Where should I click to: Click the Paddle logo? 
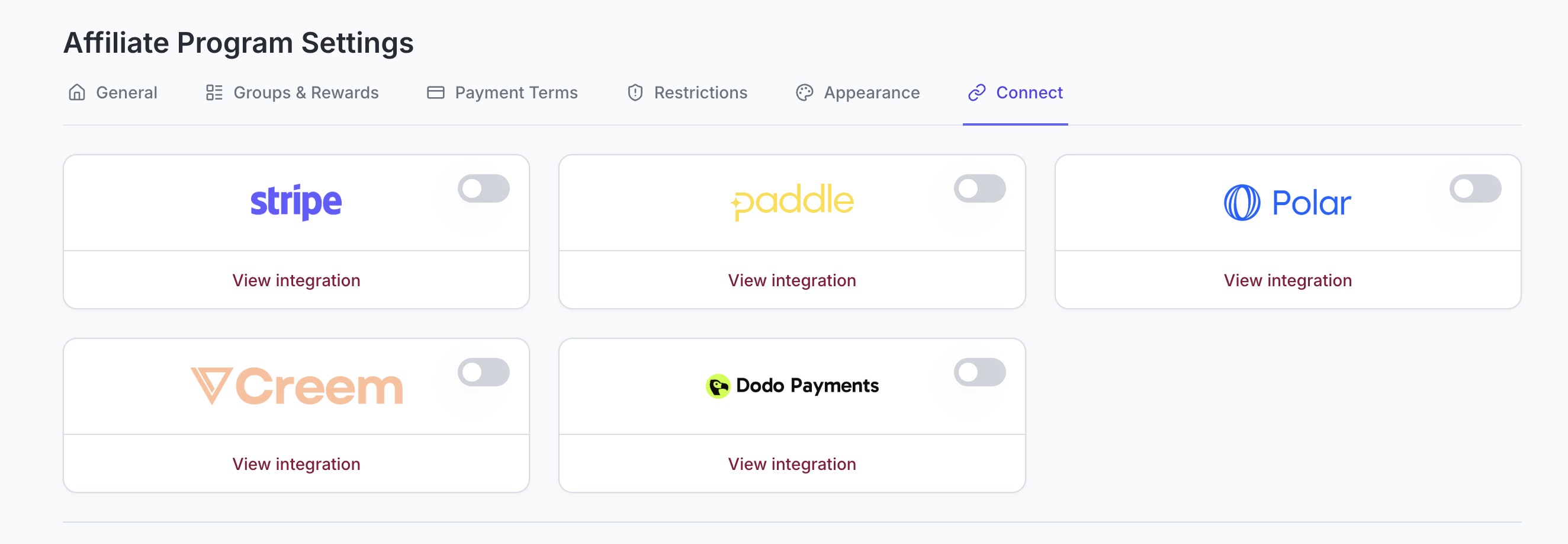[x=792, y=201]
